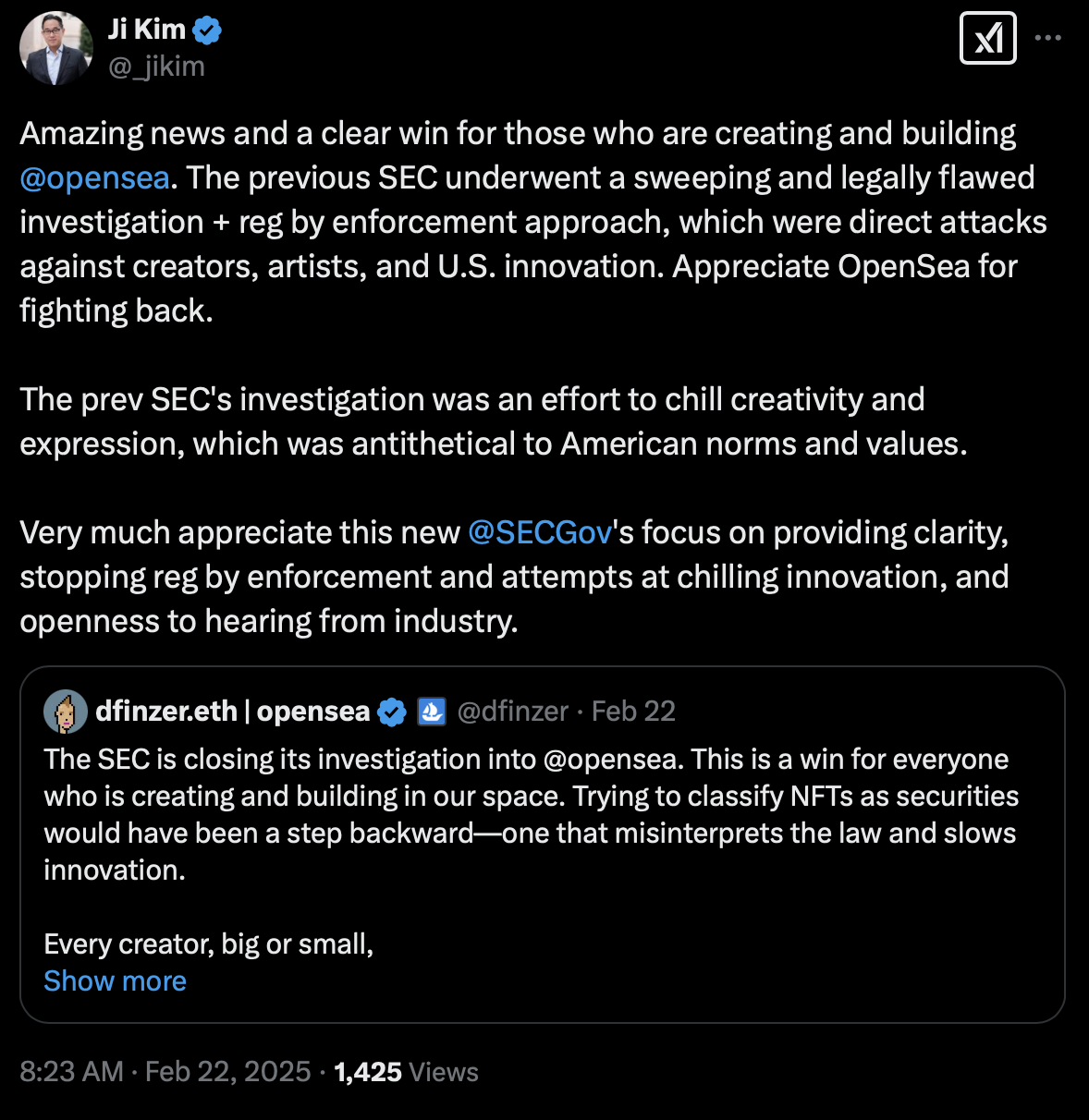Click verified badge next to dfinzer.eth name
The width and height of the screenshot is (1089, 1120).
pyautogui.click(x=392, y=712)
